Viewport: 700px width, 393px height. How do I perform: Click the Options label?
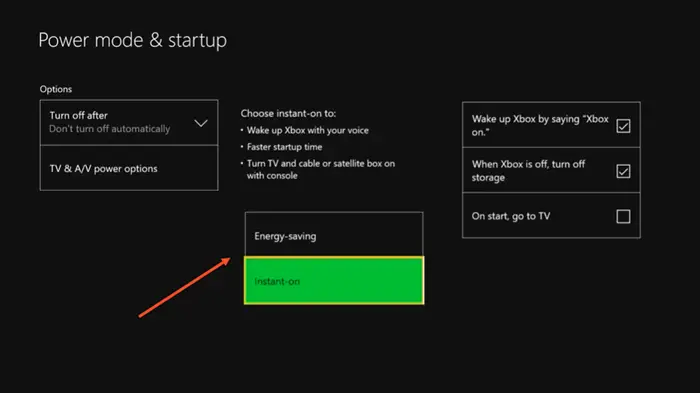(56, 89)
